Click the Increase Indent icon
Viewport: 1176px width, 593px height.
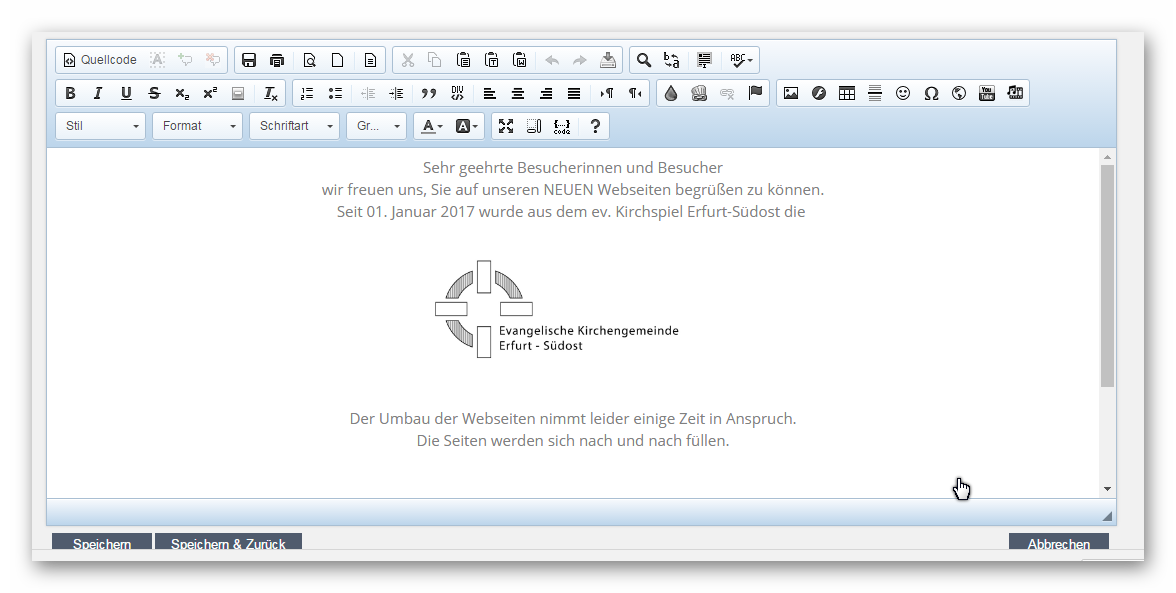396,93
